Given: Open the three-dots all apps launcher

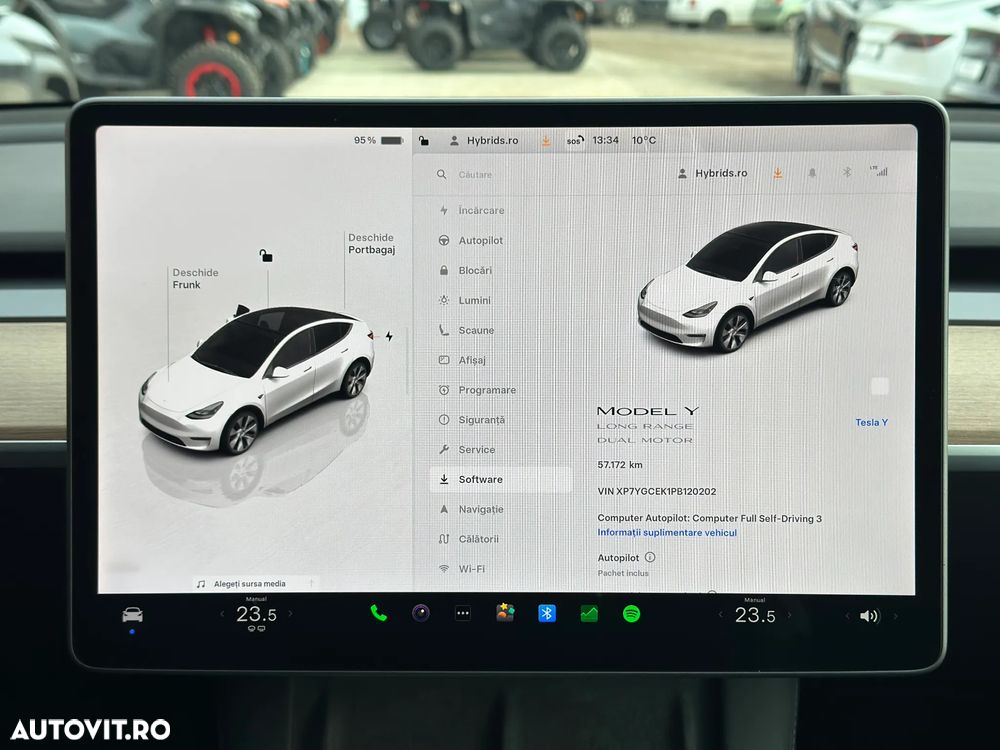Looking at the screenshot, I should click(463, 614).
